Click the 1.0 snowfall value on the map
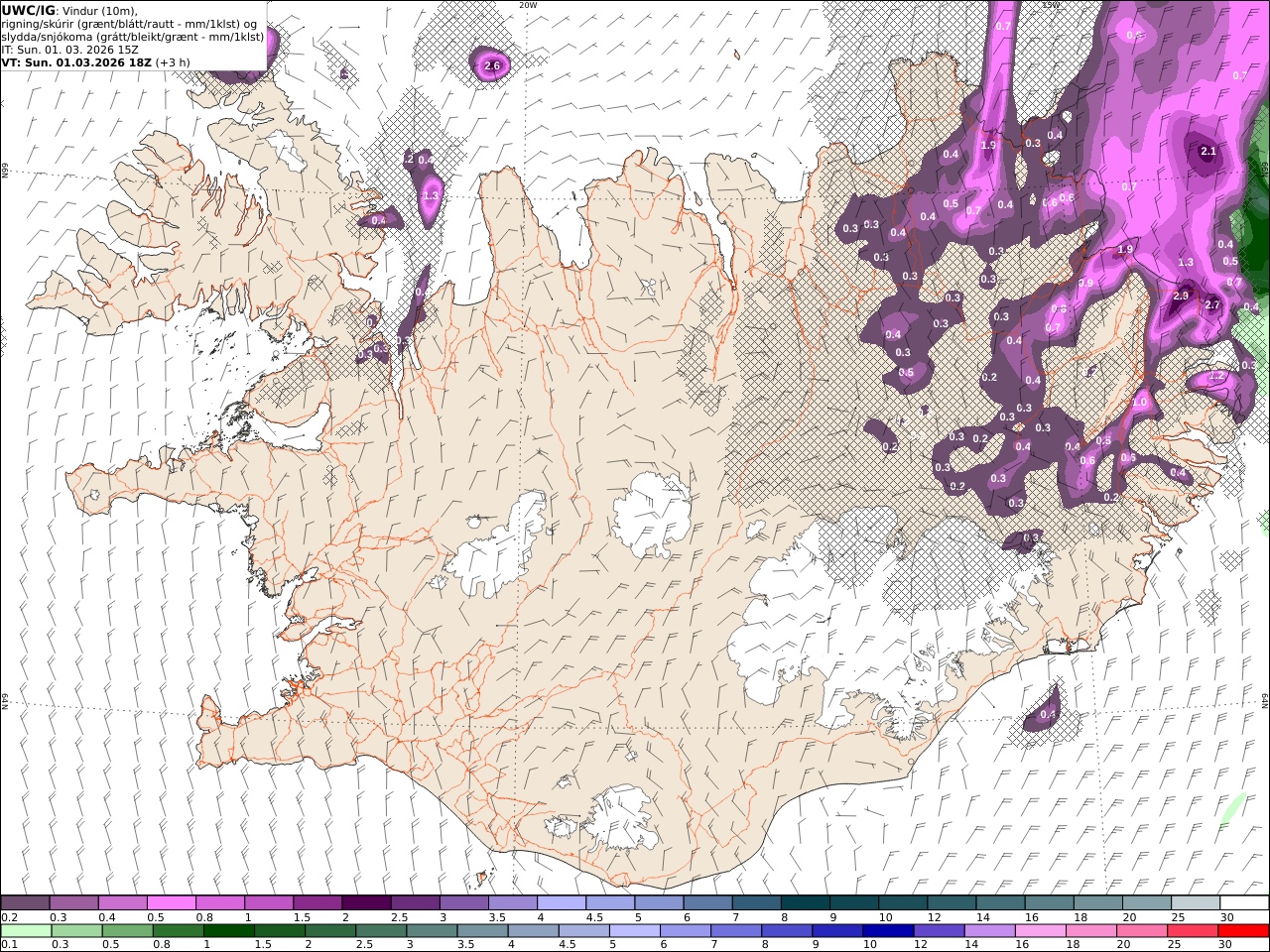1270x952 pixels. click(x=1140, y=403)
